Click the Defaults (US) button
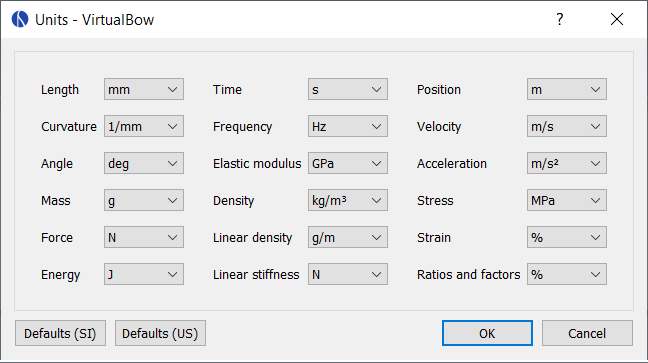The image size is (648, 363). tap(160, 333)
